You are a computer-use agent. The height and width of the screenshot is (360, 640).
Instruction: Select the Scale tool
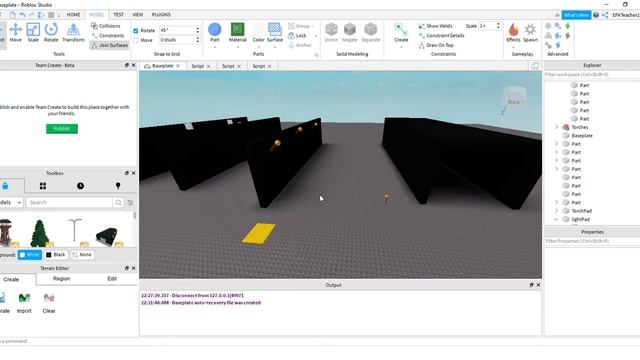tap(33, 32)
